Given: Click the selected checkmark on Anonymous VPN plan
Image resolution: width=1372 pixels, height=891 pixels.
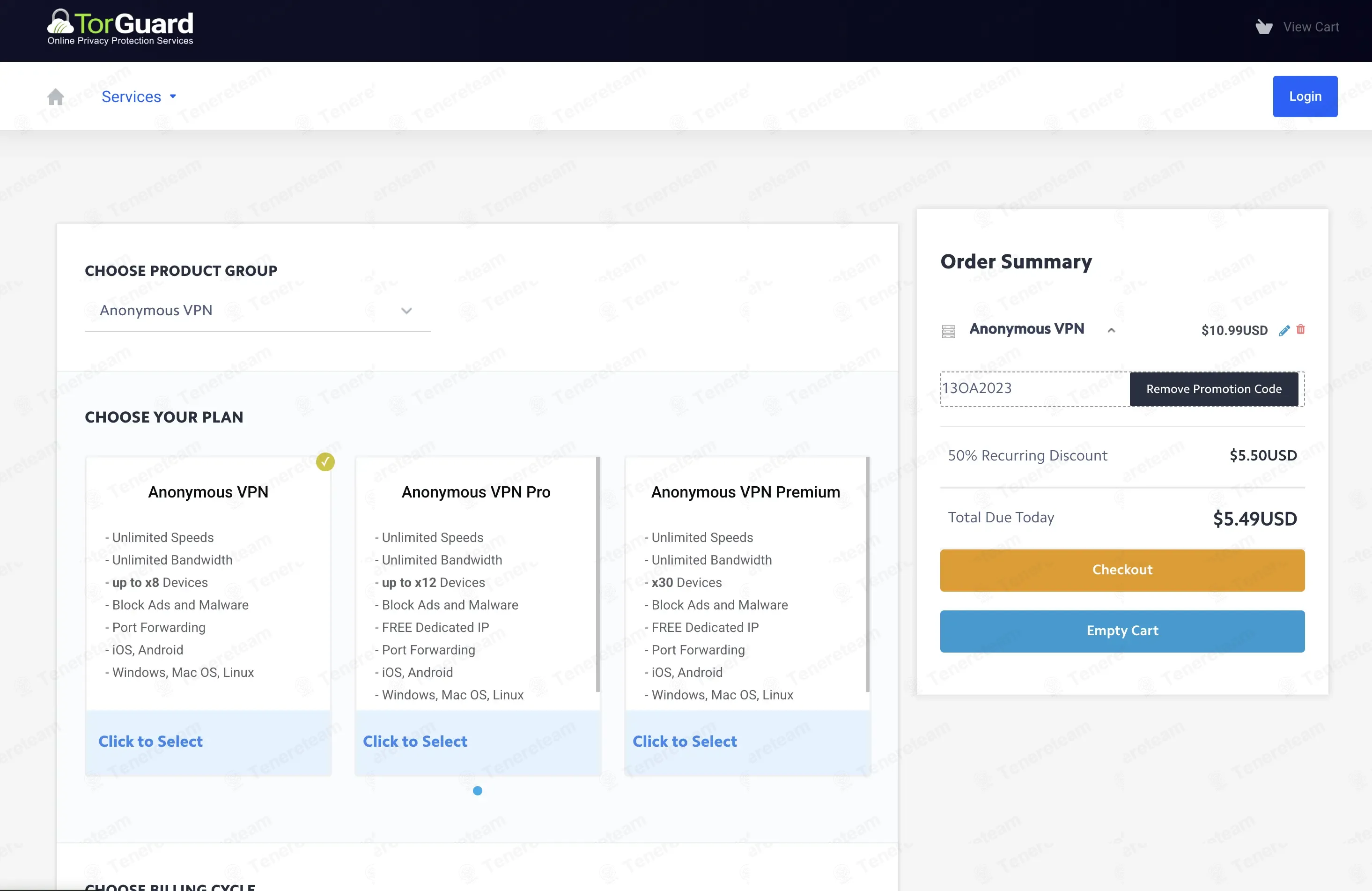Looking at the screenshot, I should [x=325, y=461].
